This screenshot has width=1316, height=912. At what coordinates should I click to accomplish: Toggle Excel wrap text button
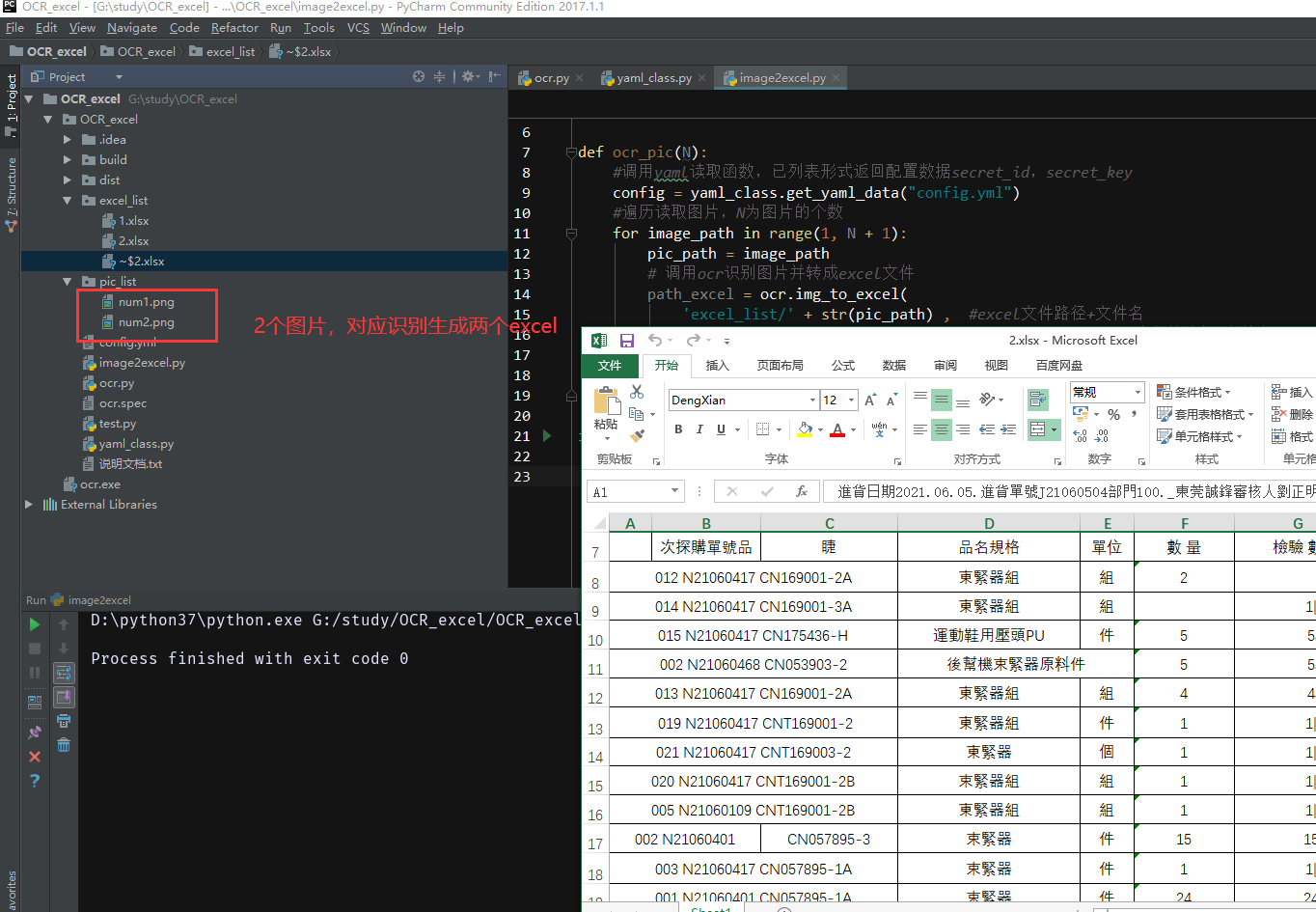[1038, 400]
